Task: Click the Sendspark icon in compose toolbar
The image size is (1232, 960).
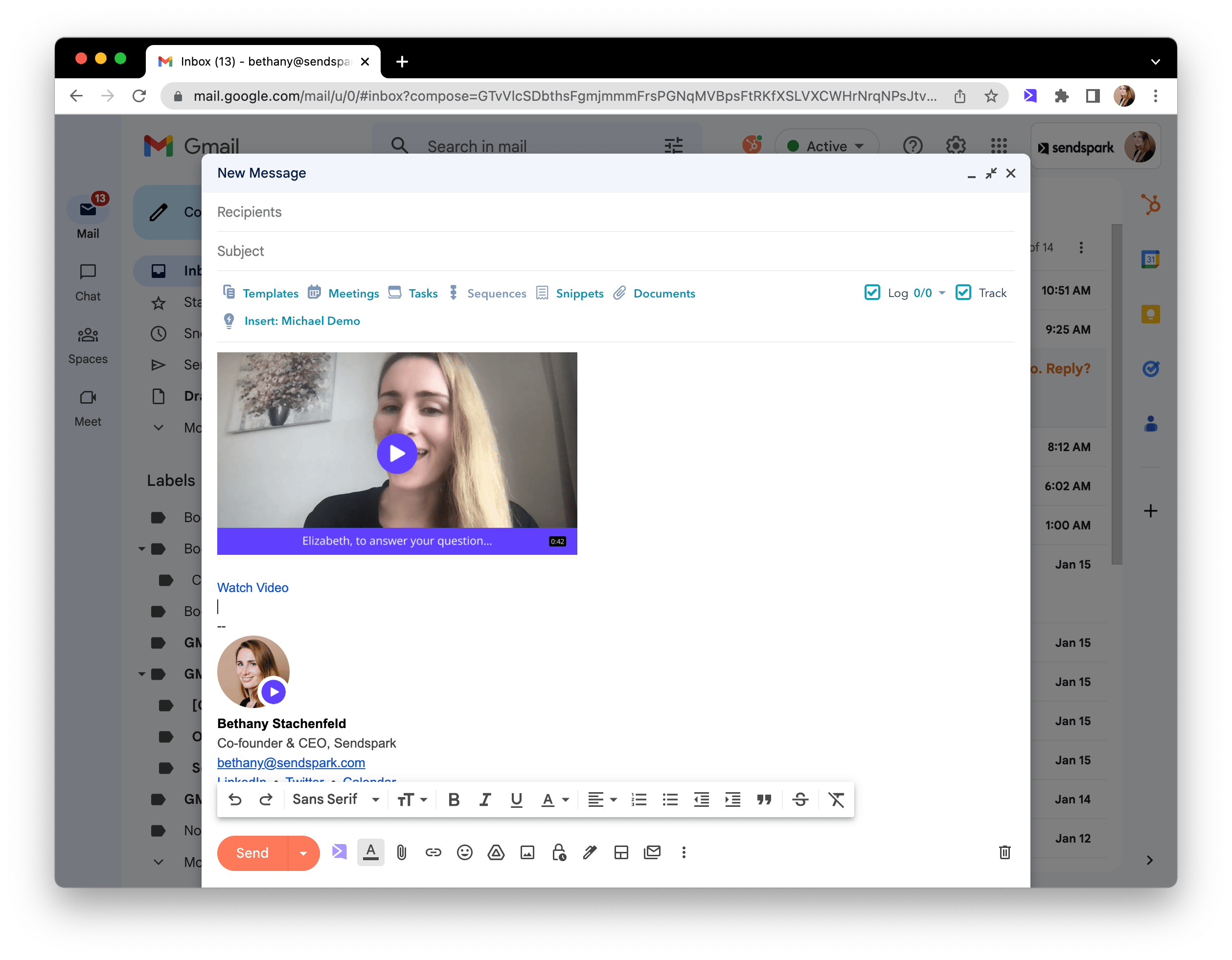Action: tap(339, 852)
